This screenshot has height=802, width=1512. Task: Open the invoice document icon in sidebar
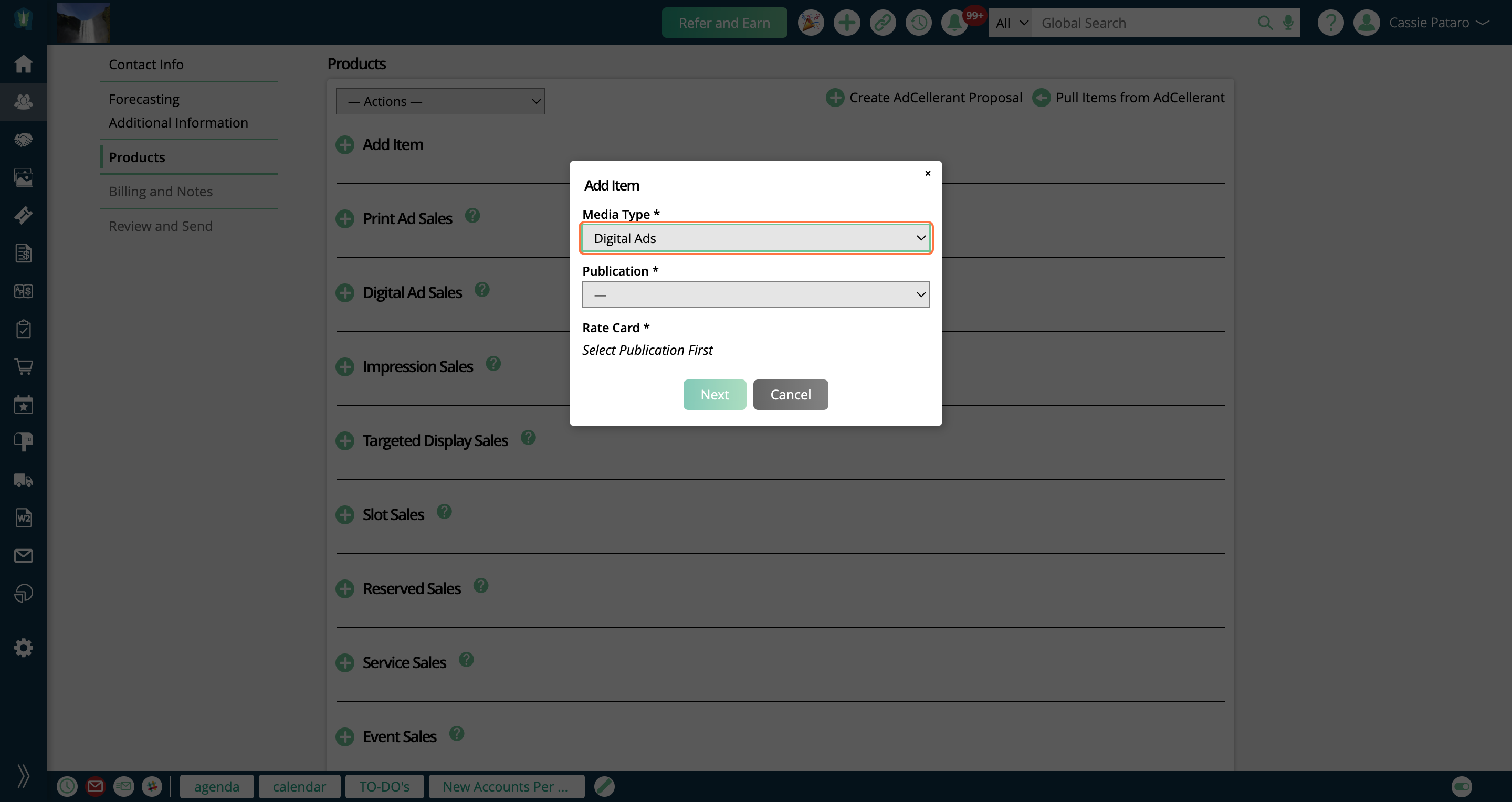click(x=24, y=253)
